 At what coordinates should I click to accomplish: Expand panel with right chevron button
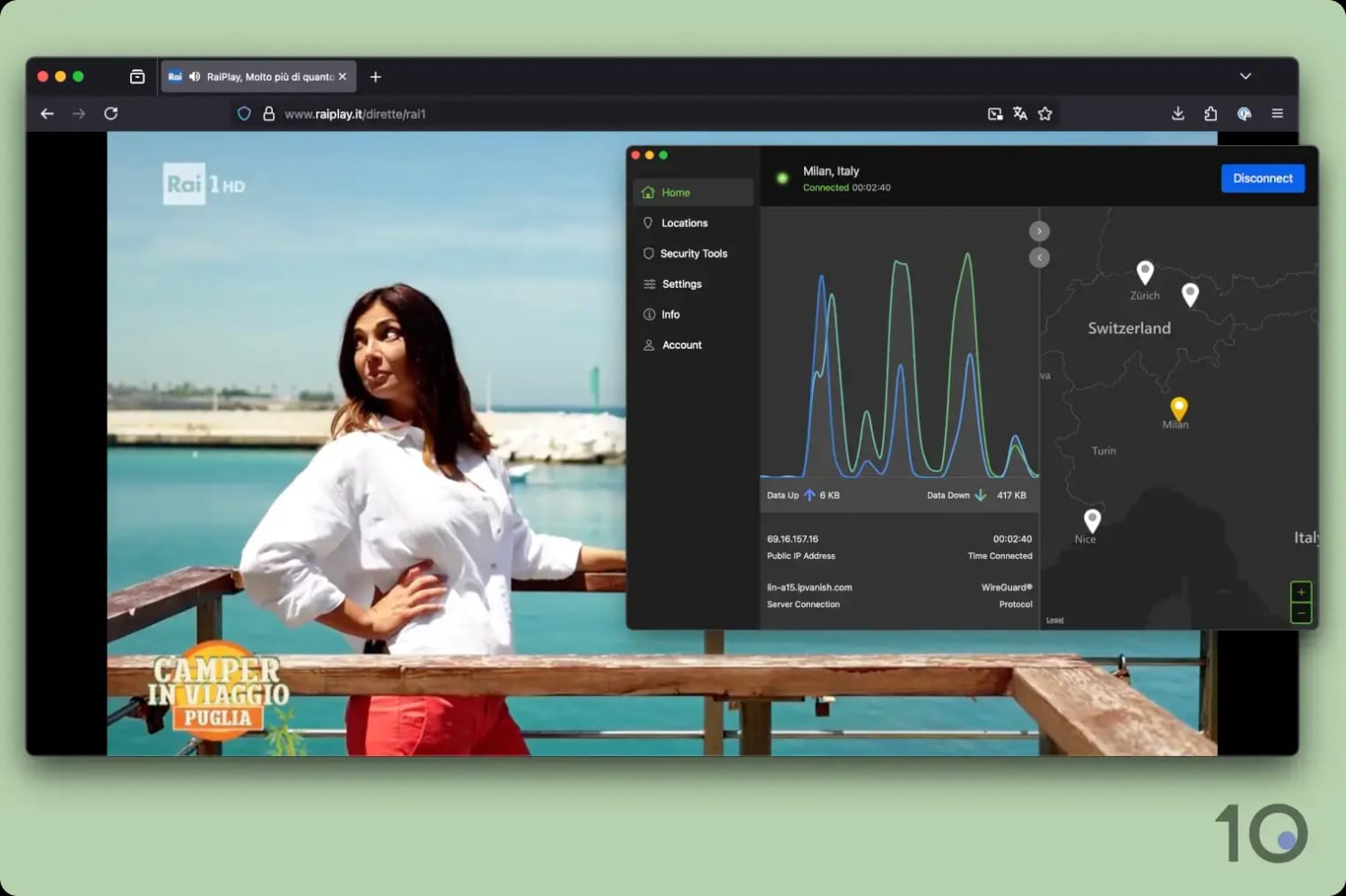[x=1039, y=231]
